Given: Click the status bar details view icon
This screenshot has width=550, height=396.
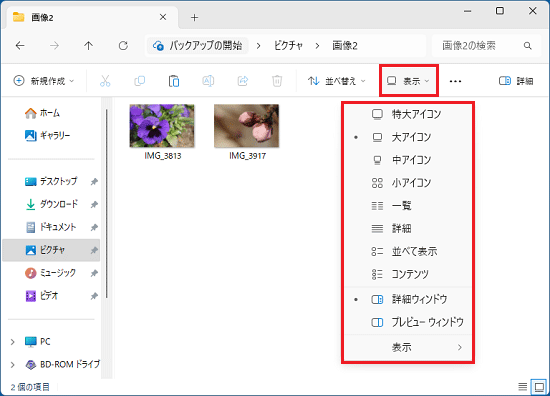Looking at the screenshot, I should pos(523,387).
